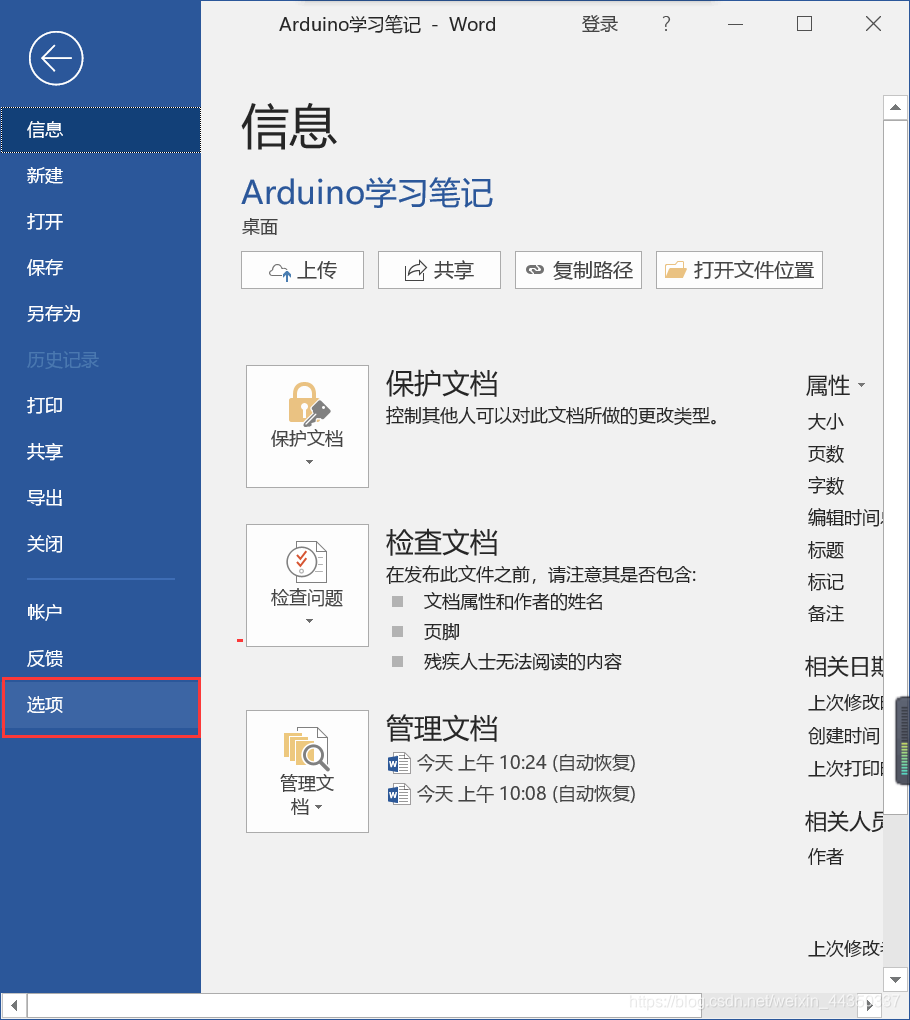Screen dimensions: 910x1020
Task: Click the Arduino学习笔记 document title heading
Action: pyautogui.click(x=367, y=193)
